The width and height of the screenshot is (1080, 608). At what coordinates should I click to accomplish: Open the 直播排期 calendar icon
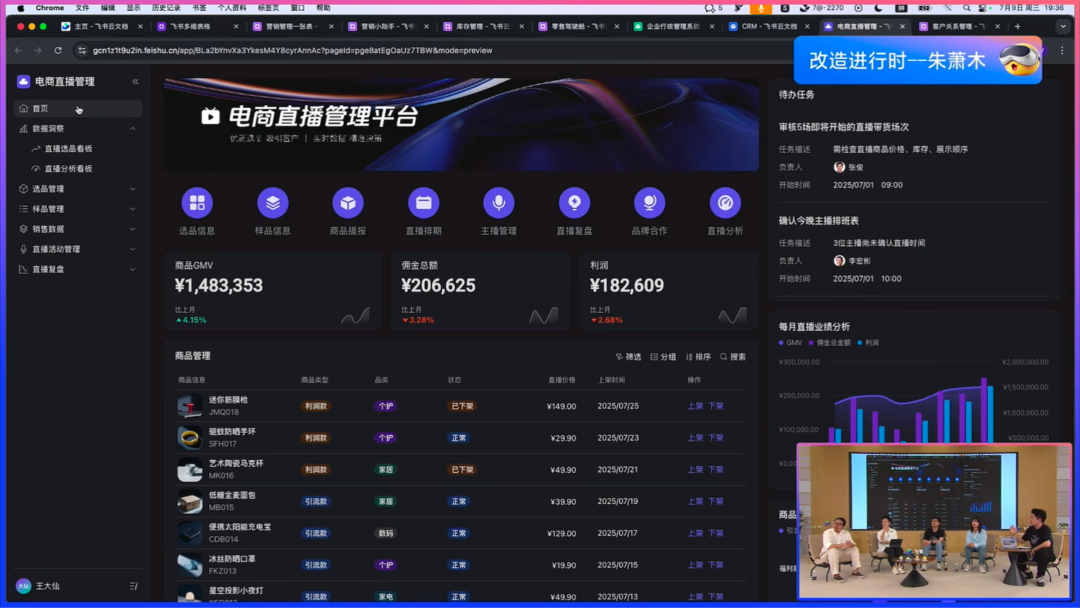[424, 202]
